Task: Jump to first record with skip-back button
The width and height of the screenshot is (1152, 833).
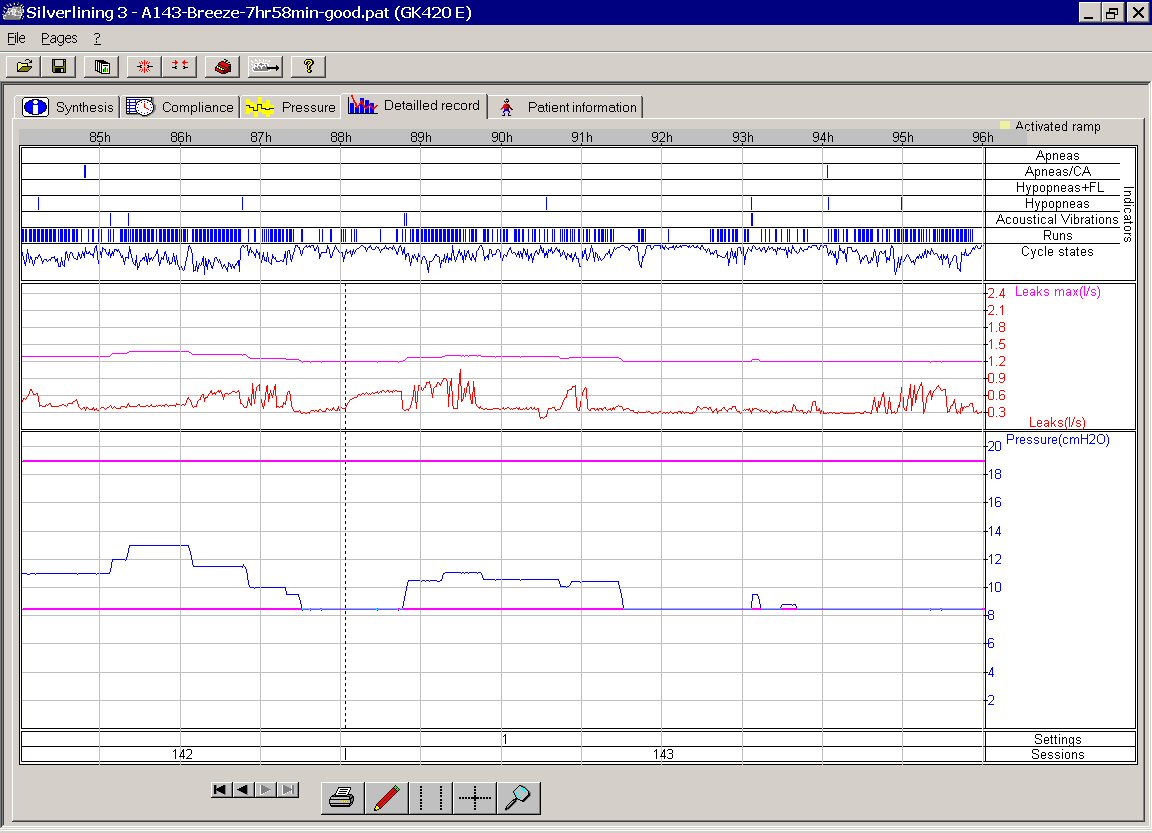Action: click(221, 790)
